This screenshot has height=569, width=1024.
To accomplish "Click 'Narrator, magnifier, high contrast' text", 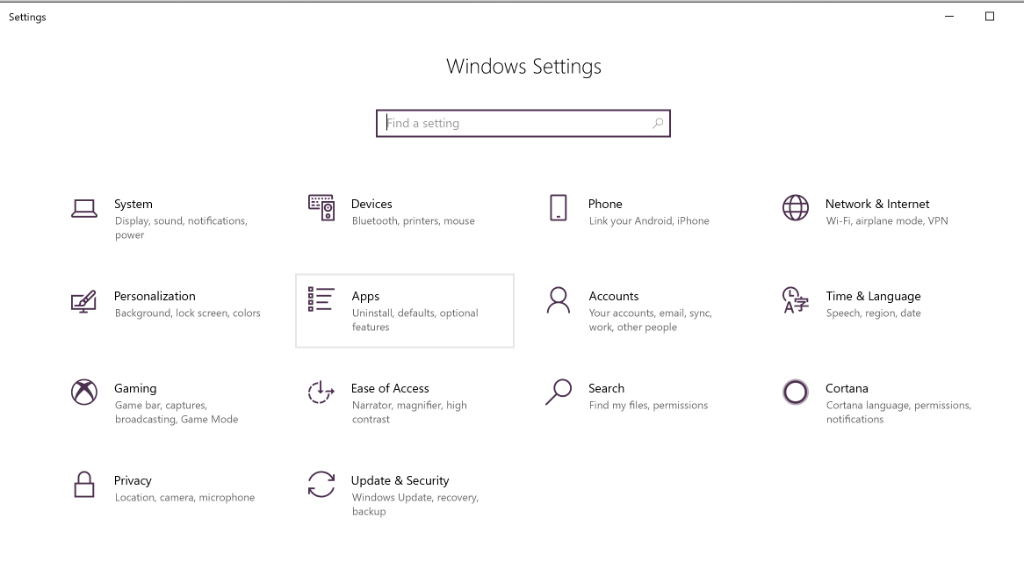I will click(x=409, y=412).
